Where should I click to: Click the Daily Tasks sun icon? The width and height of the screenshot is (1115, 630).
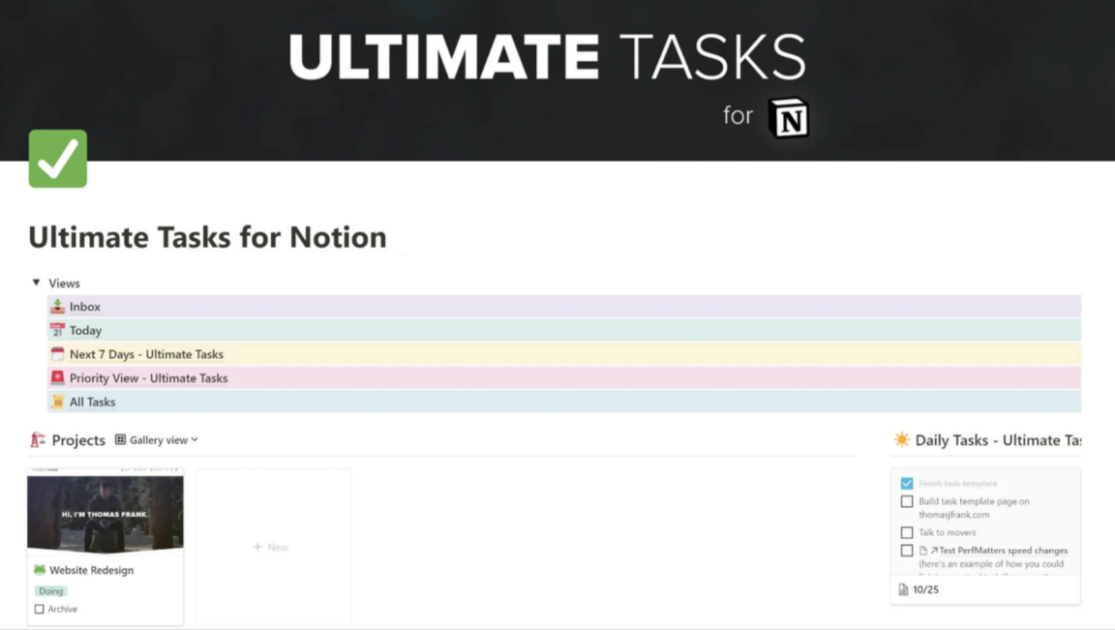[x=902, y=439]
